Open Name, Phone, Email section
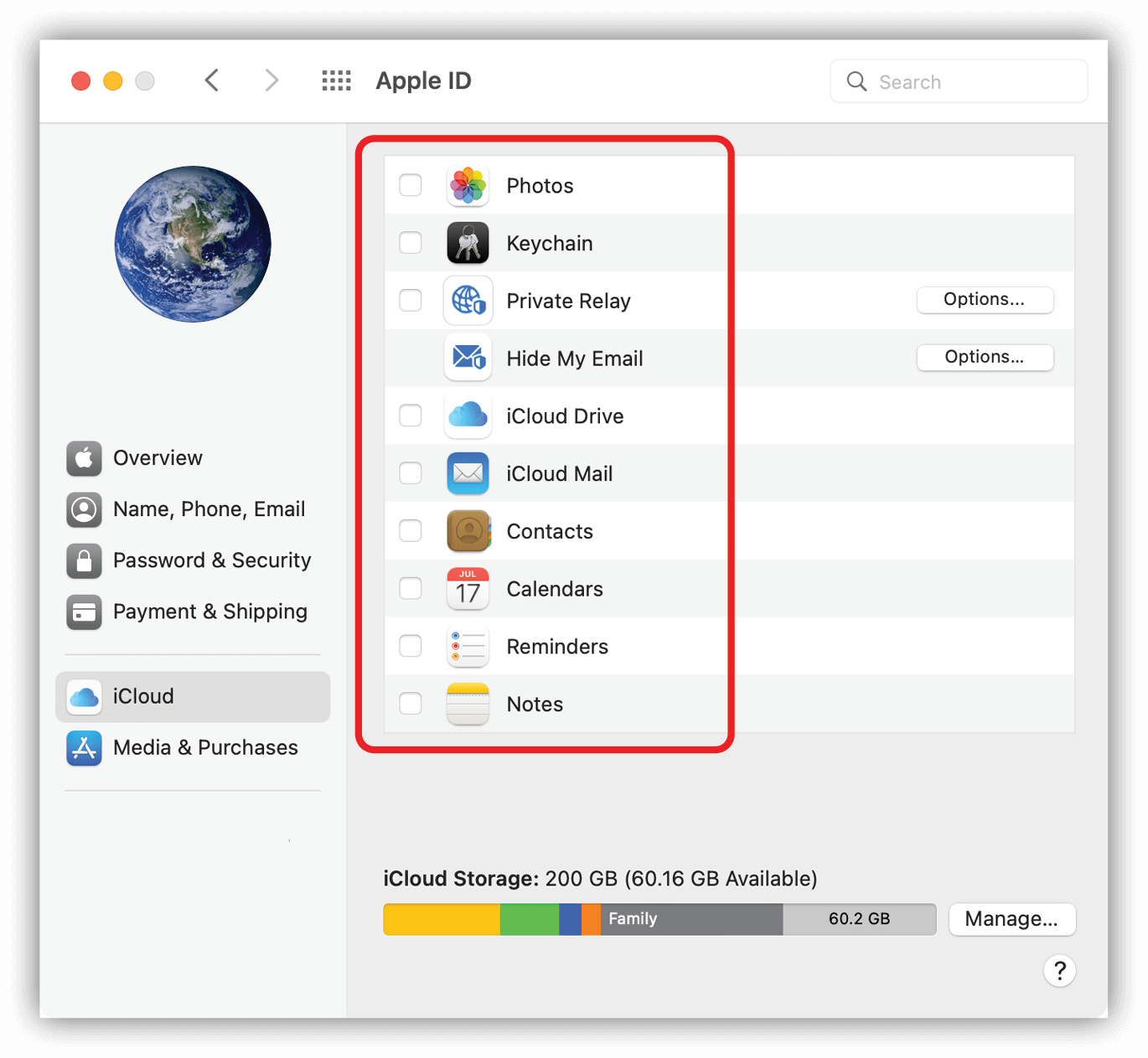This screenshot has width=1148, height=1058. coord(193,509)
